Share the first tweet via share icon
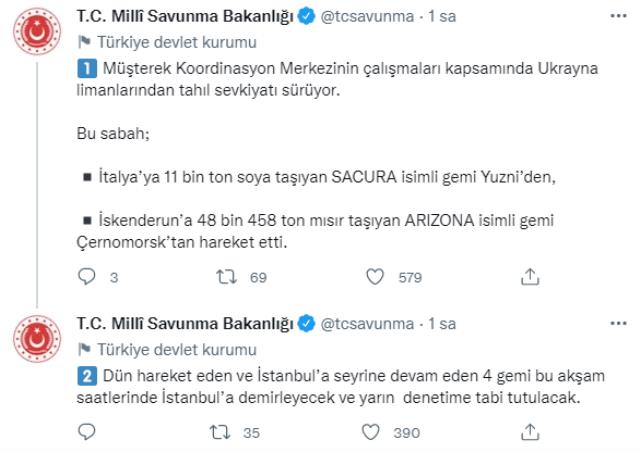The height and width of the screenshot is (452, 640). 530,277
